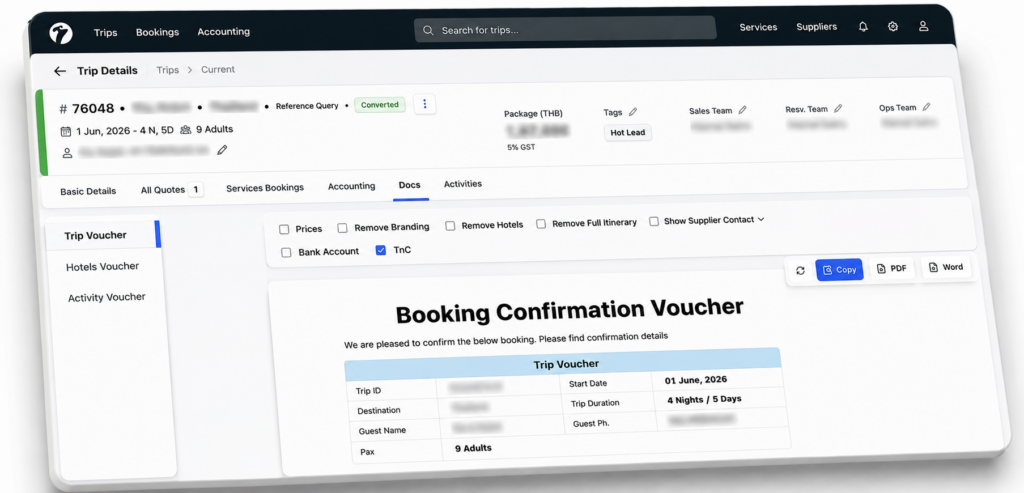Screen dimensions: 1024x493
Task: Open the Bookings menu
Action: tap(157, 32)
